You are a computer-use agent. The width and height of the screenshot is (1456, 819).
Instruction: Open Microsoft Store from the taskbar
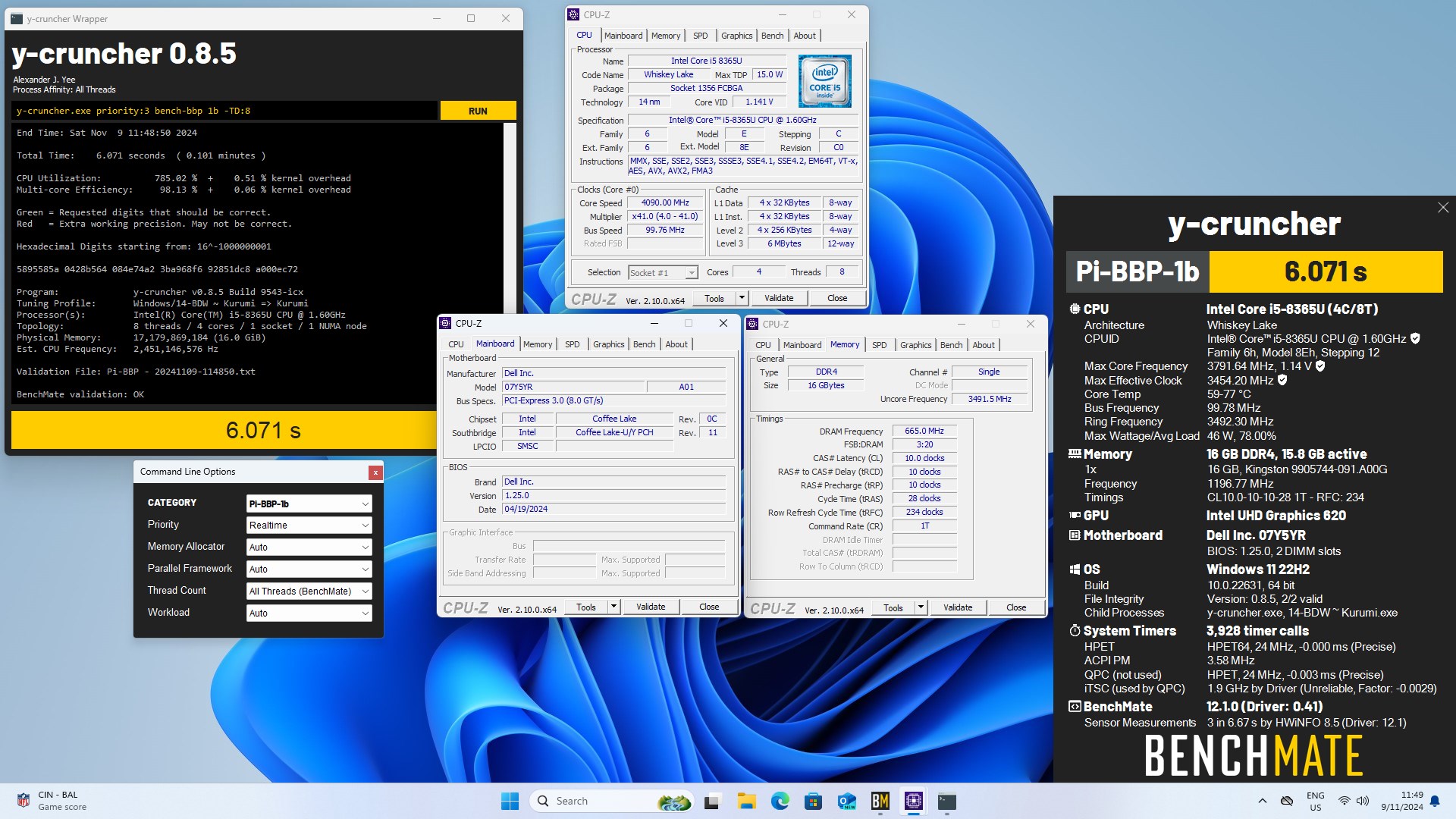tap(814, 801)
